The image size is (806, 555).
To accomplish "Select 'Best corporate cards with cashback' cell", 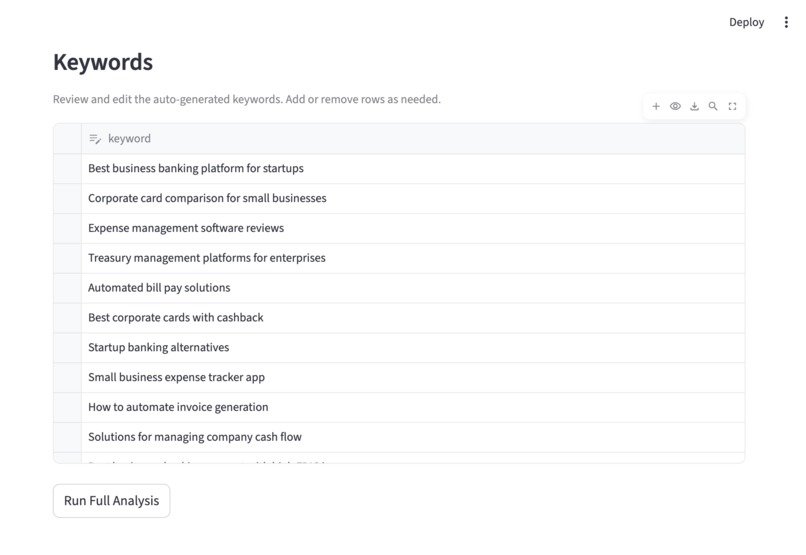I will tap(413, 318).
